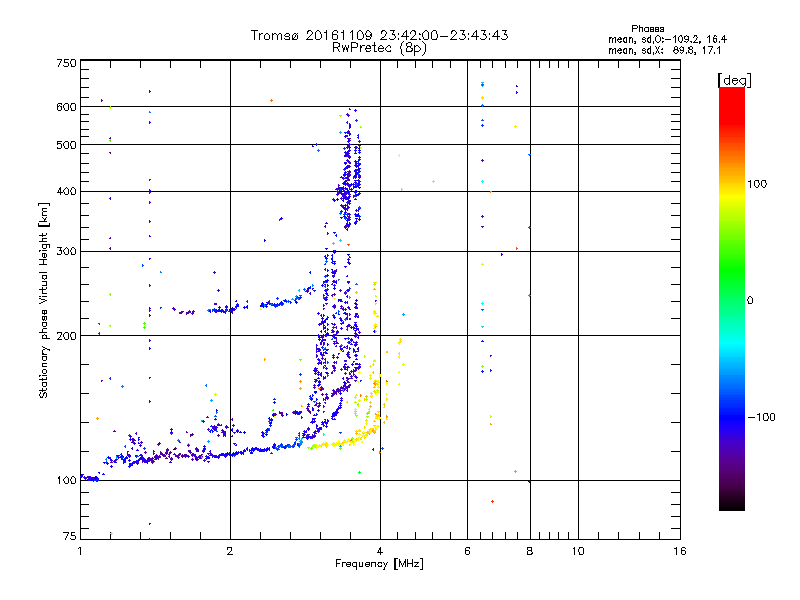800x600 pixels.
Task: Click the '6' frequency axis label
Action: click(x=467, y=551)
